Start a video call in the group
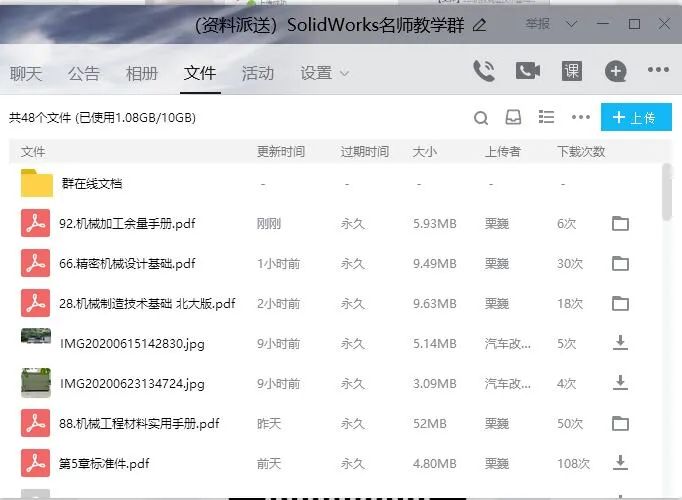This screenshot has width=682, height=500. [528, 70]
